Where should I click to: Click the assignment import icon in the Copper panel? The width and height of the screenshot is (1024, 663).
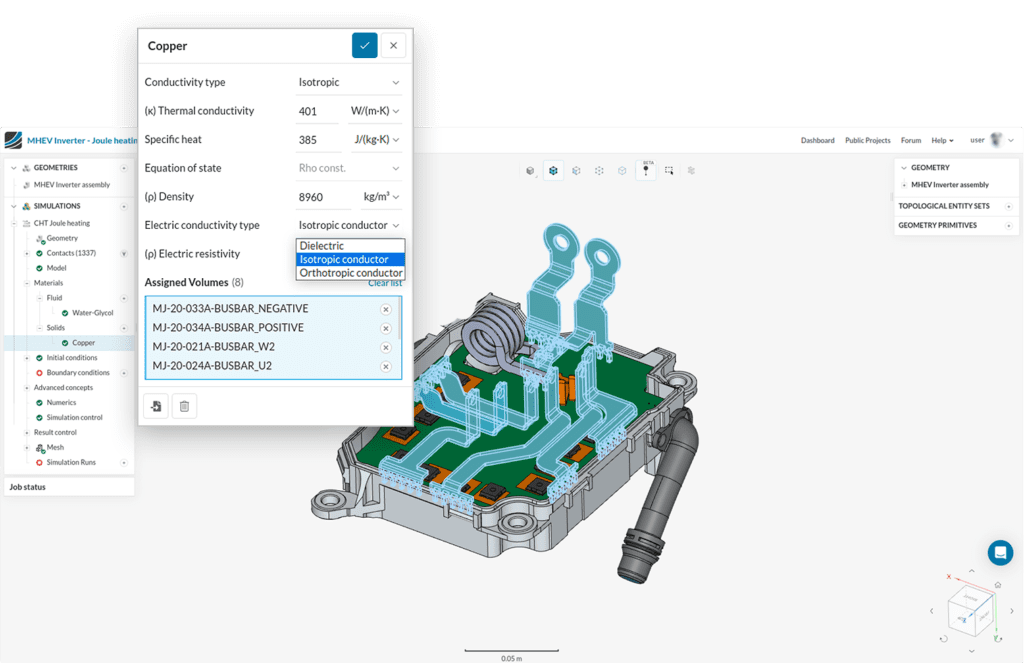point(156,405)
